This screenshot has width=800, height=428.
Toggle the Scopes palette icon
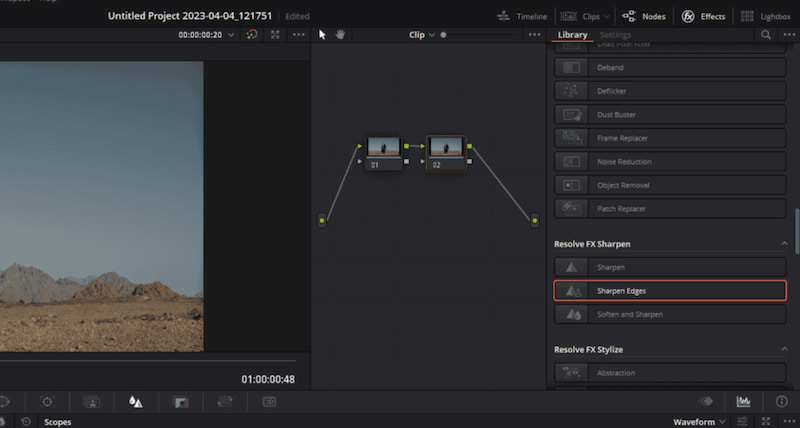[x=743, y=401]
